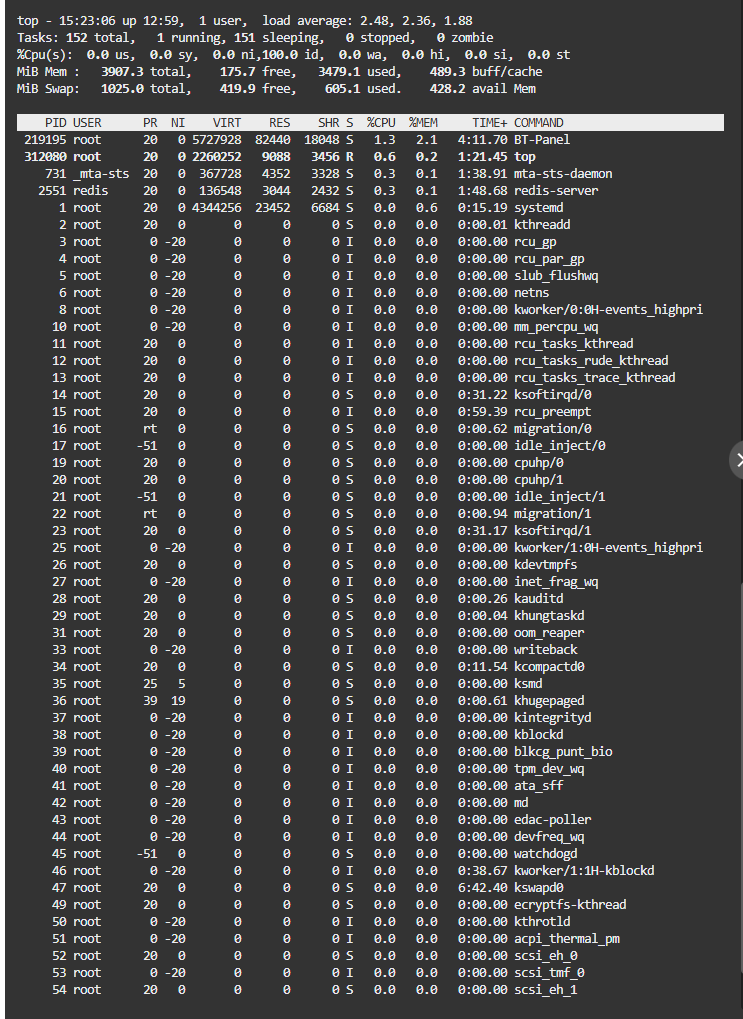Click the VIRT column header
This screenshot has width=743, height=1019.
[227, 122]
